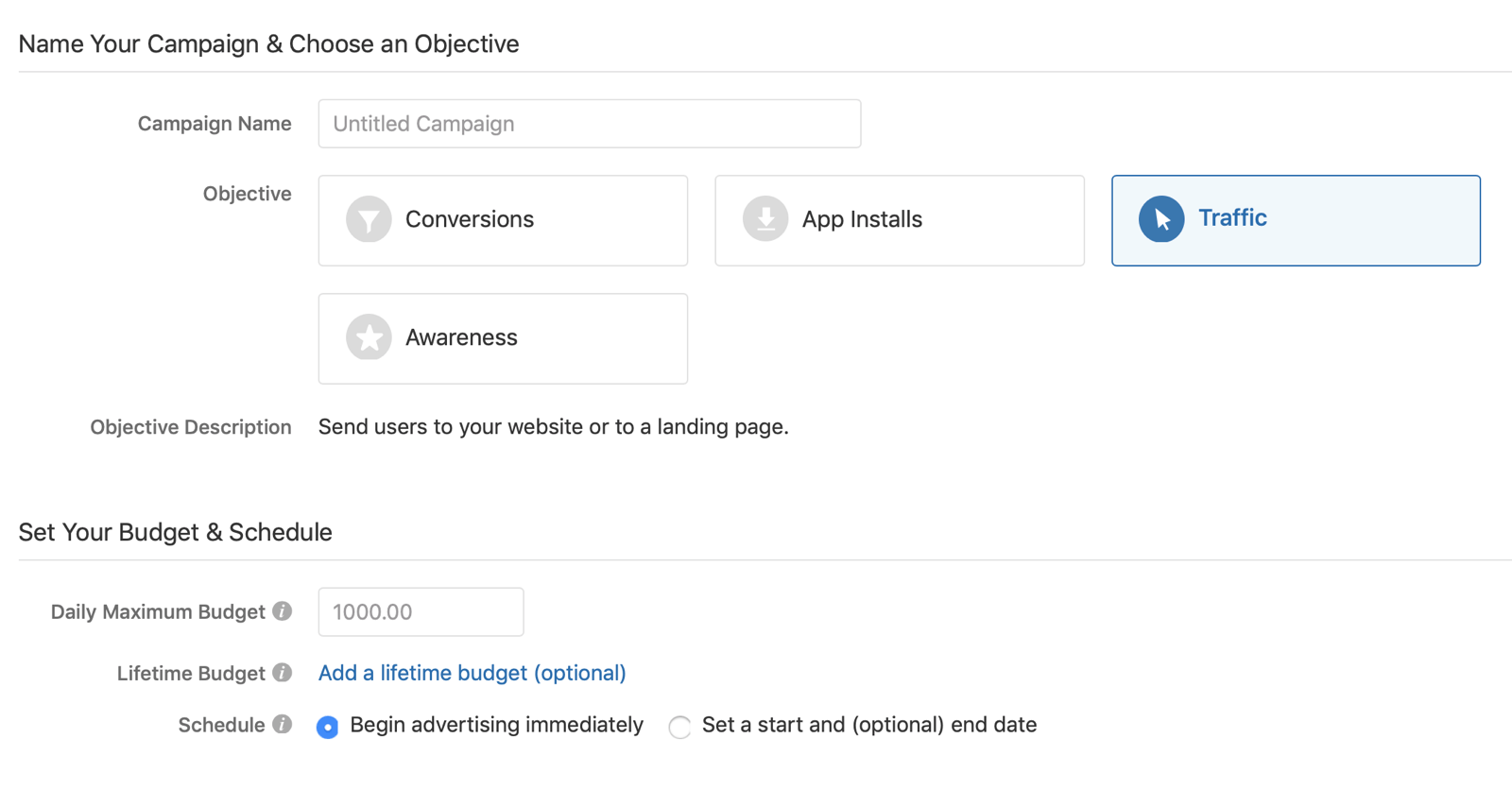Click the cursor icon on Traffic objective
Screen dimensions: 1512x790
(x=1161, y=219)
